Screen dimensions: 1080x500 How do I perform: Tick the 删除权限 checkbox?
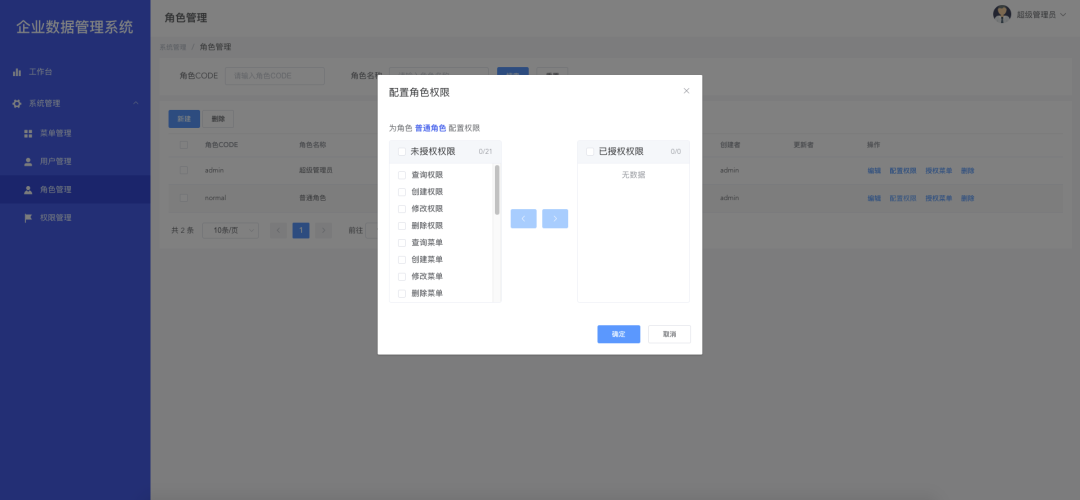(402, 226)
